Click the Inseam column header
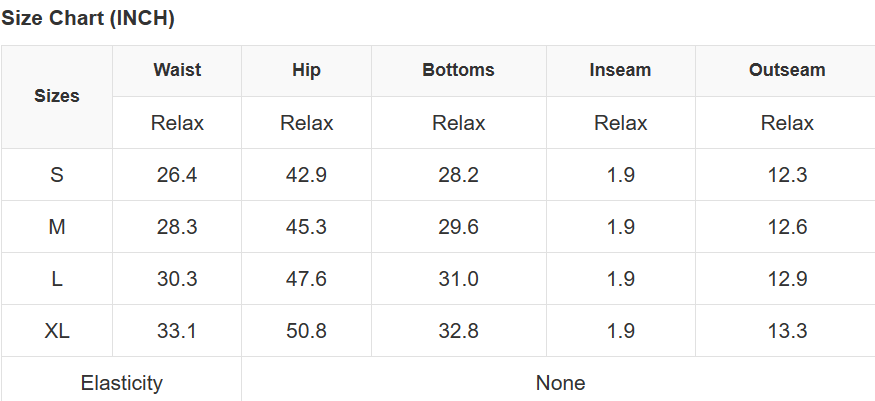Screen dimensions: 875x401 620,70
